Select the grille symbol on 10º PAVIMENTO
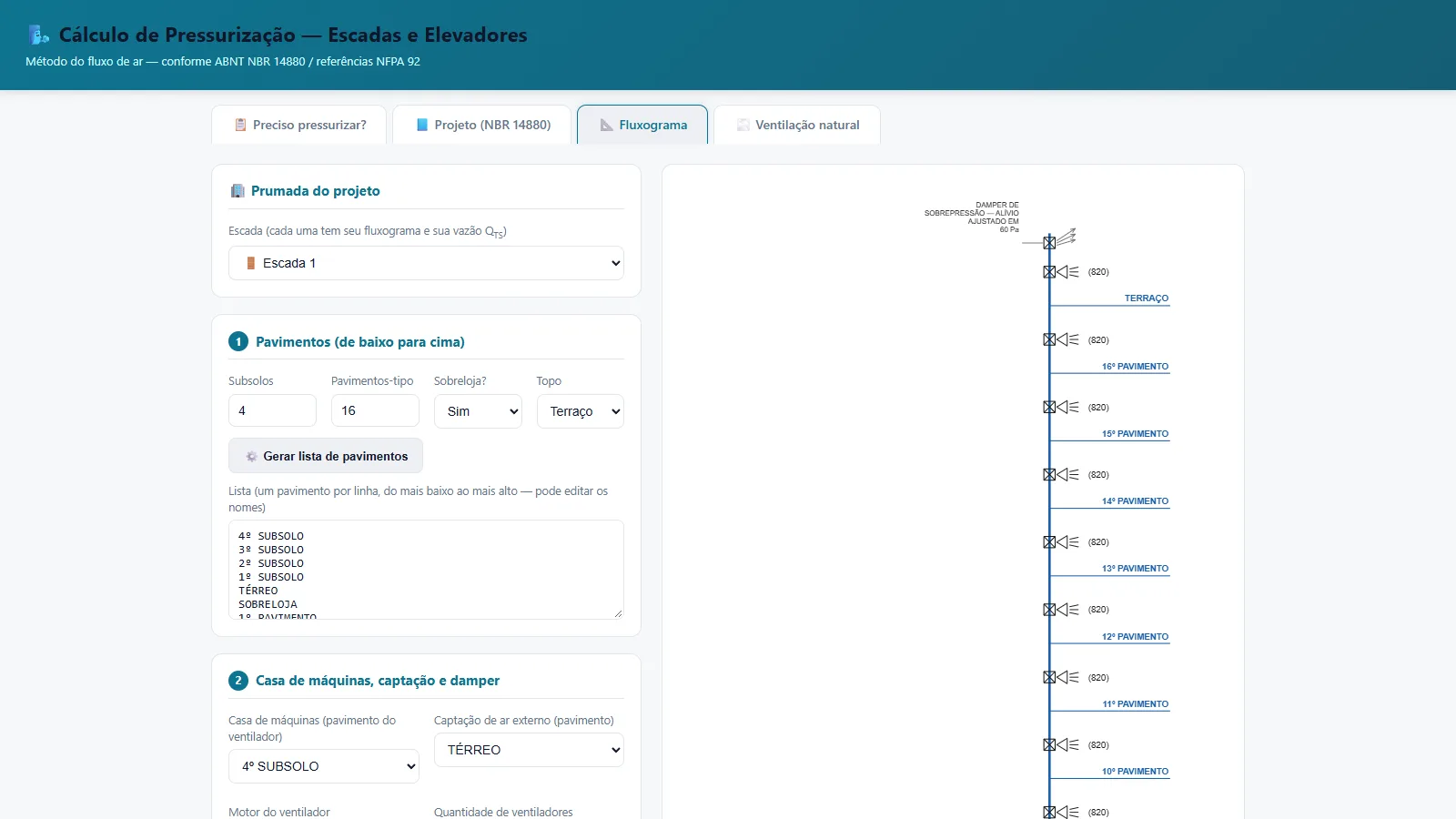Viewport: 1456px width, 819px height. click(x=1061, y=744)
